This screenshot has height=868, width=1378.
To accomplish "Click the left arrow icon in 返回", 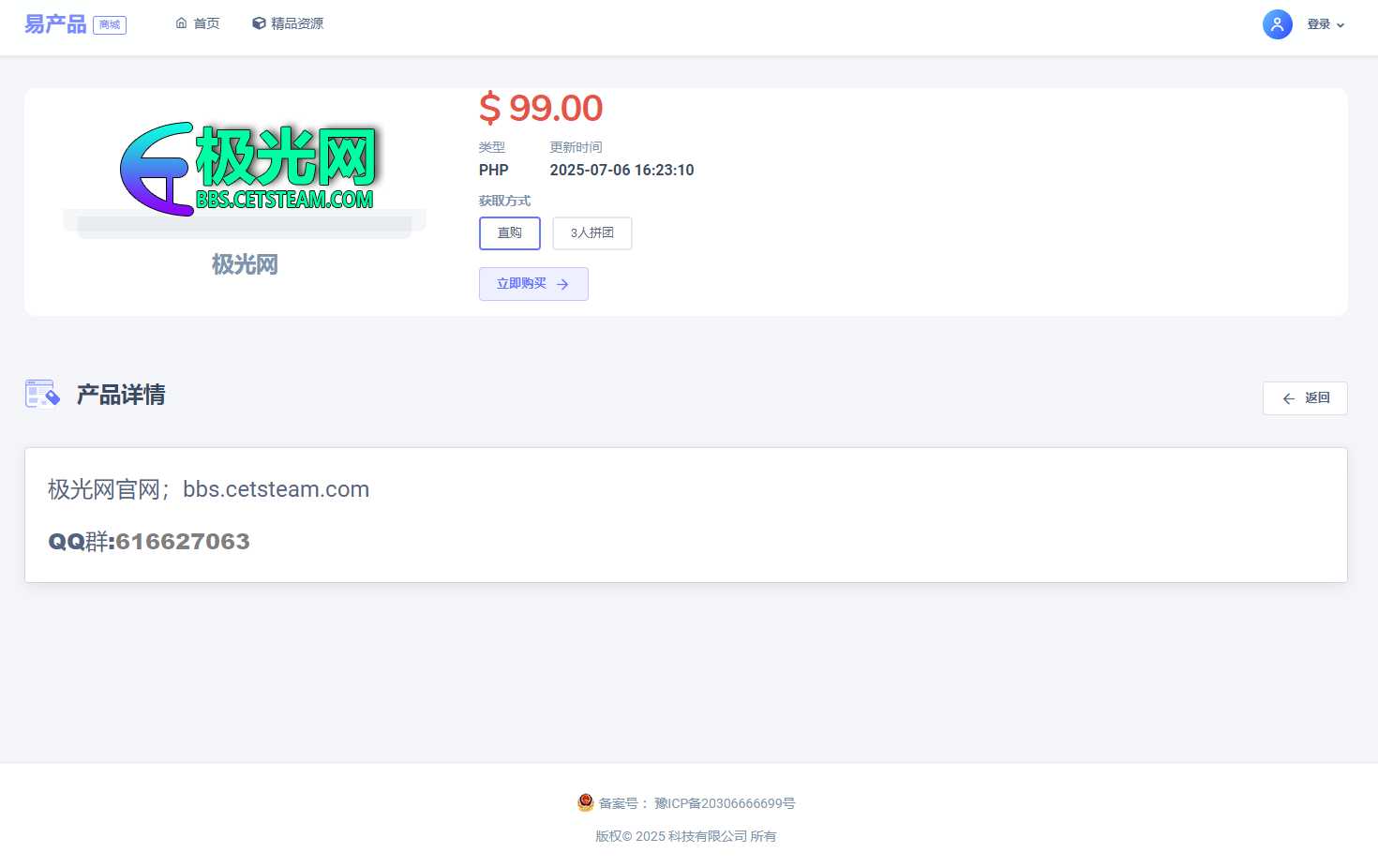I will coord(1289,398).
